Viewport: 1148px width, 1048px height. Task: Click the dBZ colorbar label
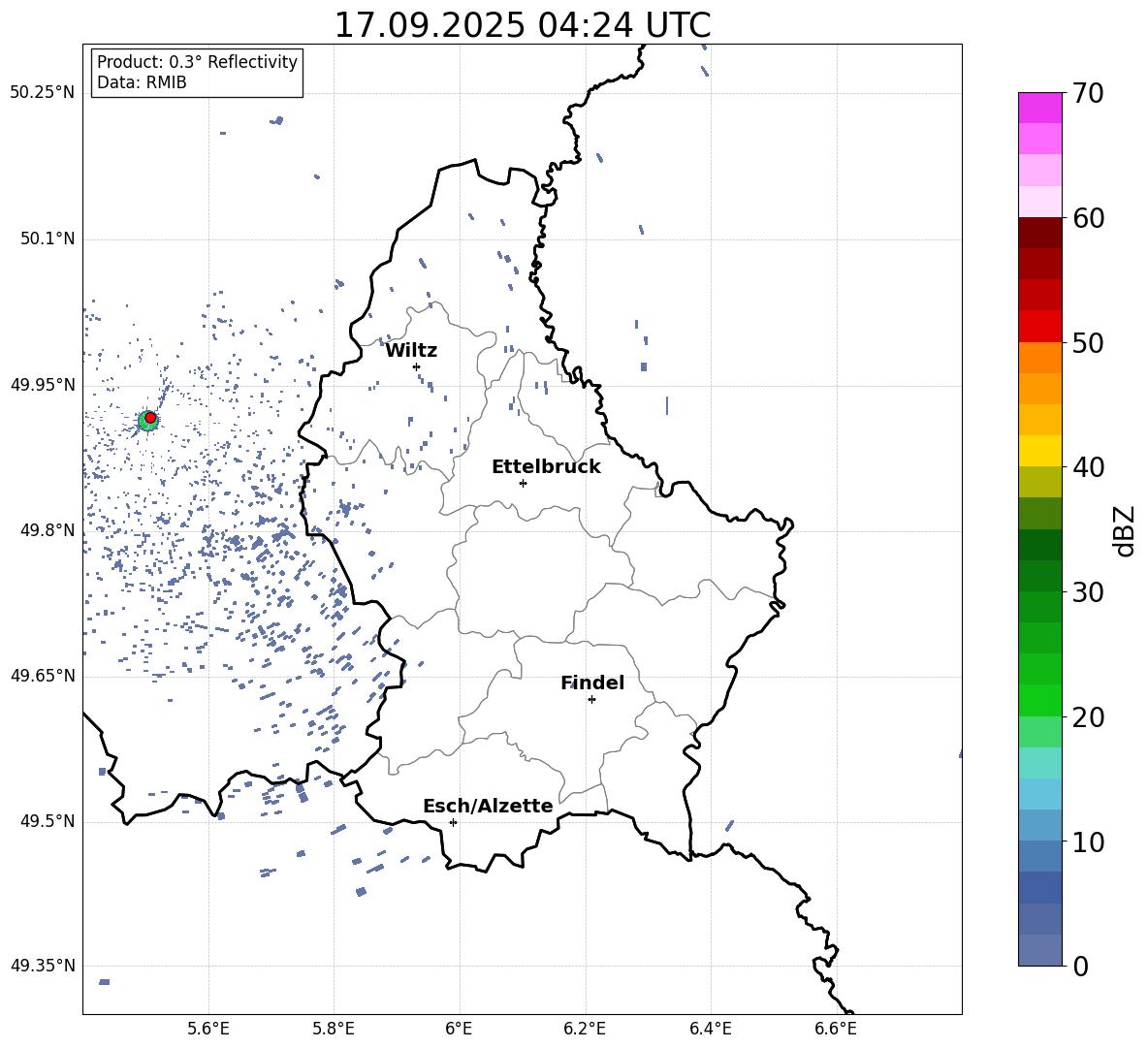pos(1123,530)
